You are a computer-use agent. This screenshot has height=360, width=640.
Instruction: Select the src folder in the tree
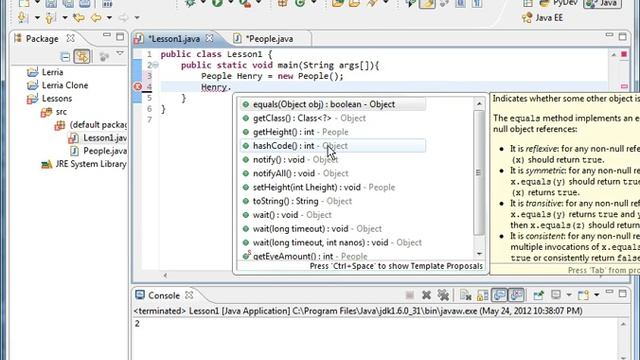(53, 111)
